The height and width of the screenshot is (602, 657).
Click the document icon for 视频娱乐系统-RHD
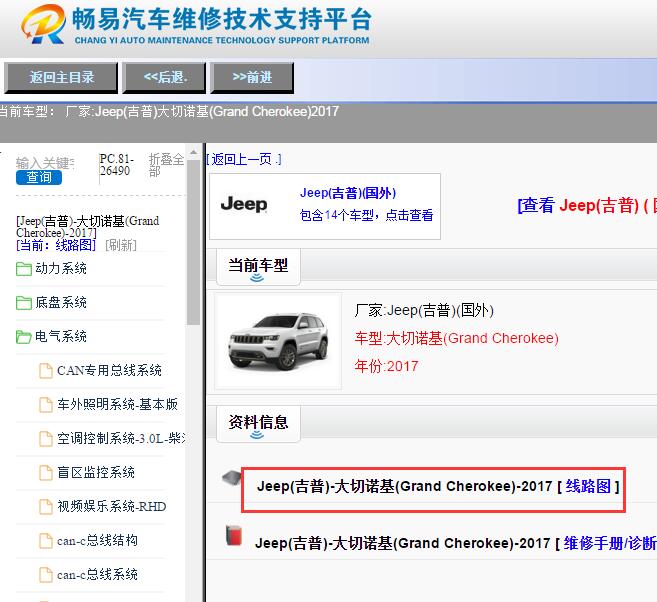(46, 506)
